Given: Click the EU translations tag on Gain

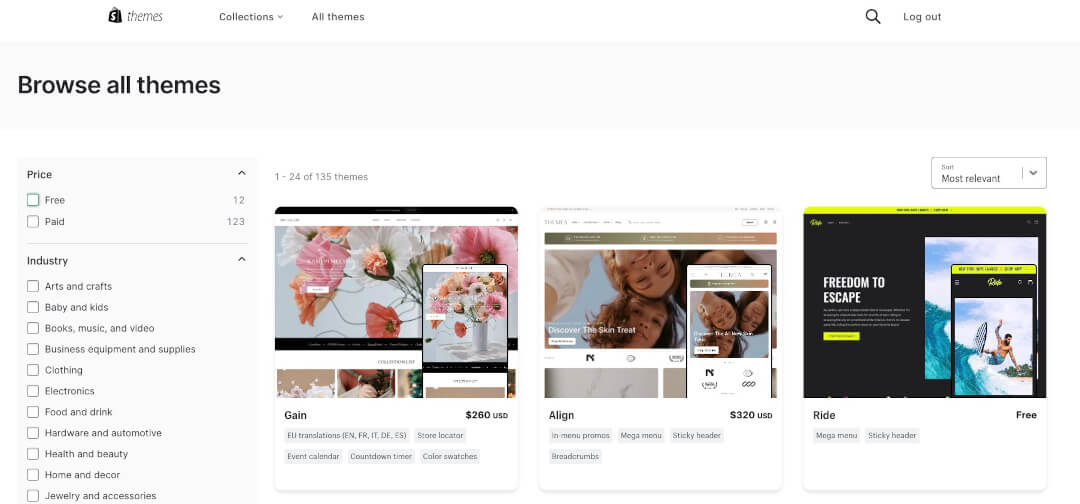Looking at the screenshot, I should coord(347,435).
